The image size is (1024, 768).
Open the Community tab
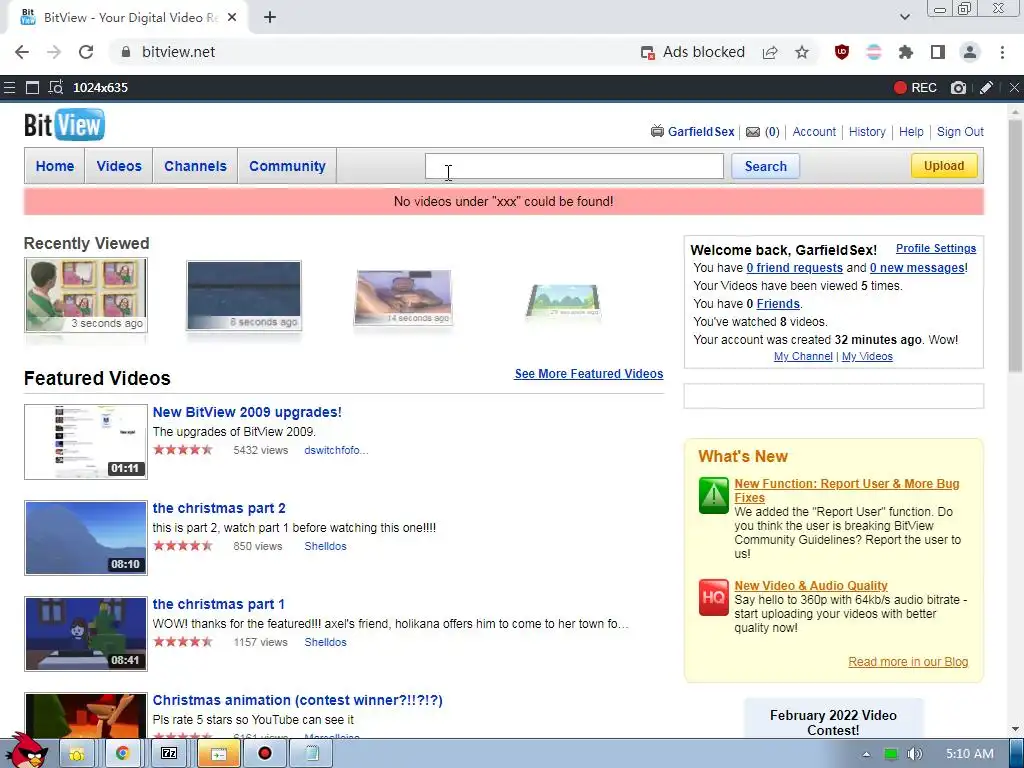tap(287, 166)
